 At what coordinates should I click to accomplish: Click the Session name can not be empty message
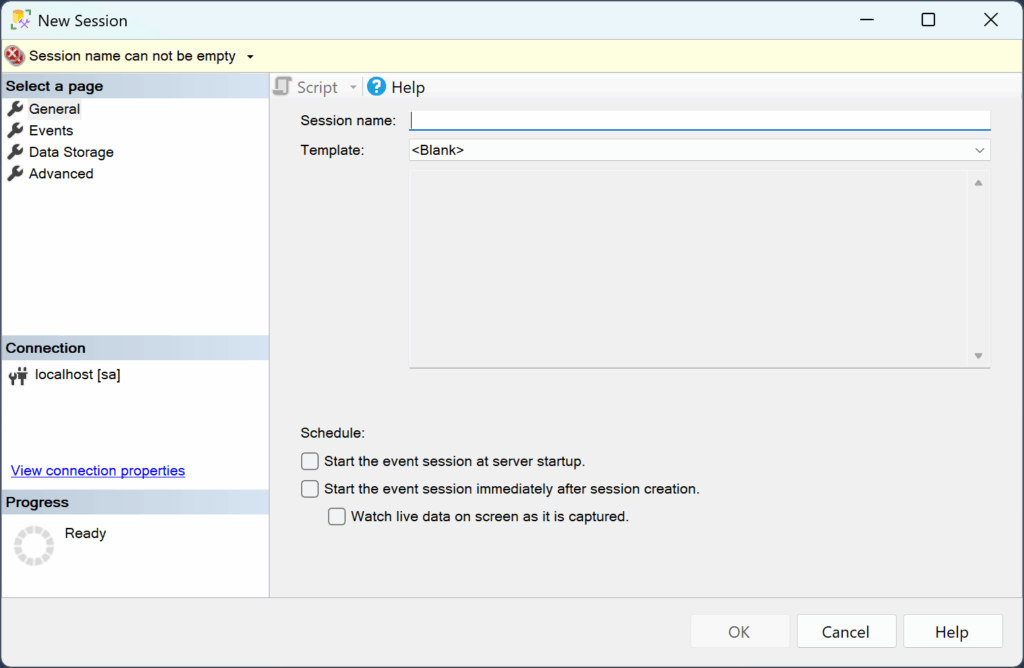coord(132,56)
